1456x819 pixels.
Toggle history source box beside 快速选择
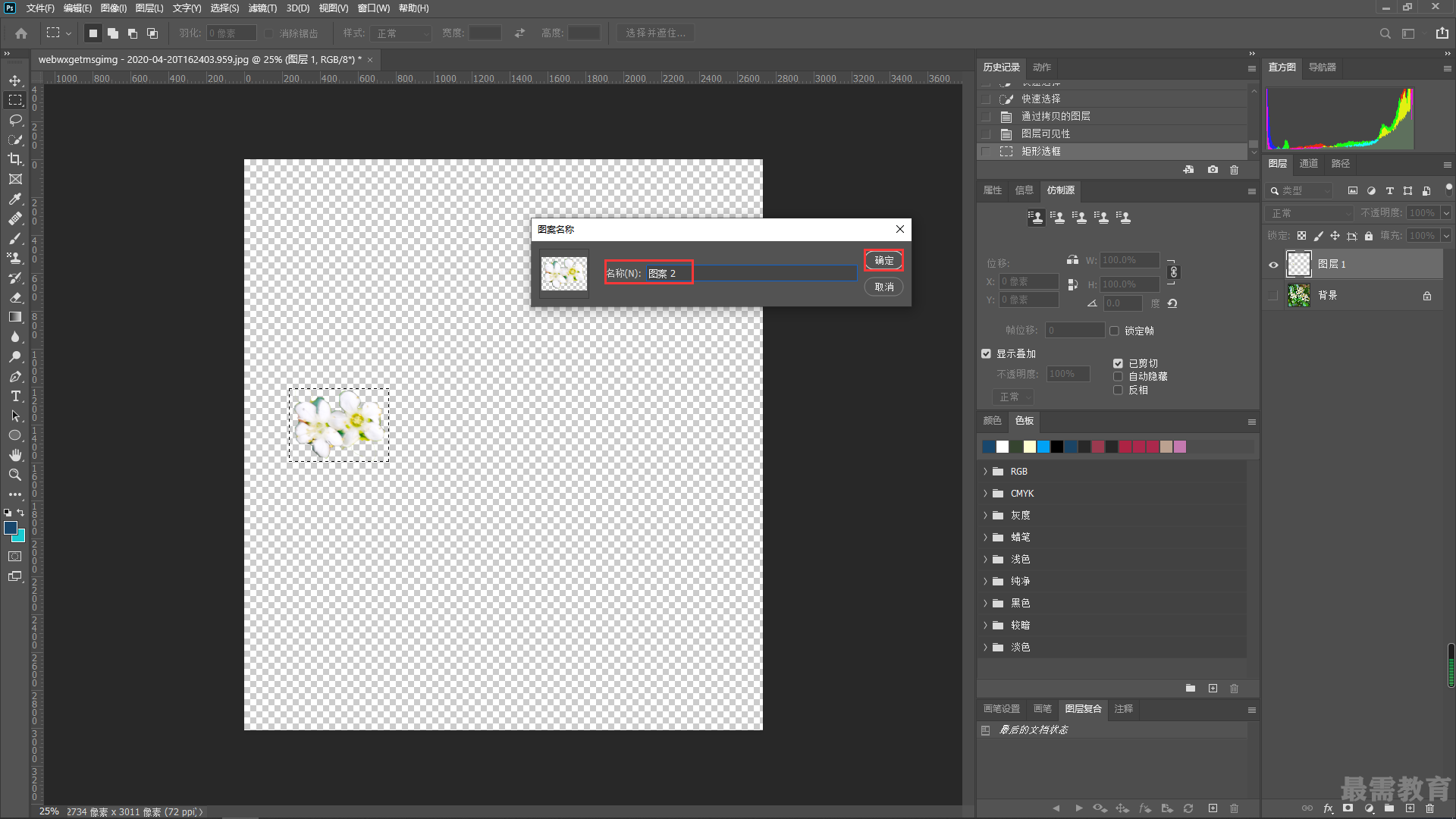tap(986, 99)
